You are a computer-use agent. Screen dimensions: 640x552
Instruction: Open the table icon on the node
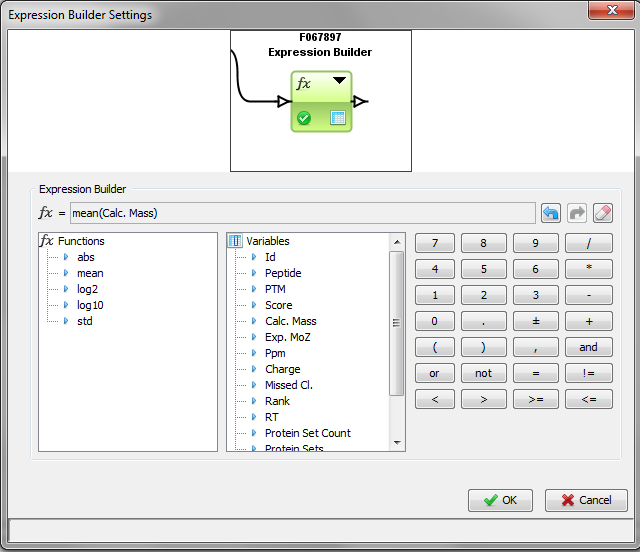tap(338, 118)
